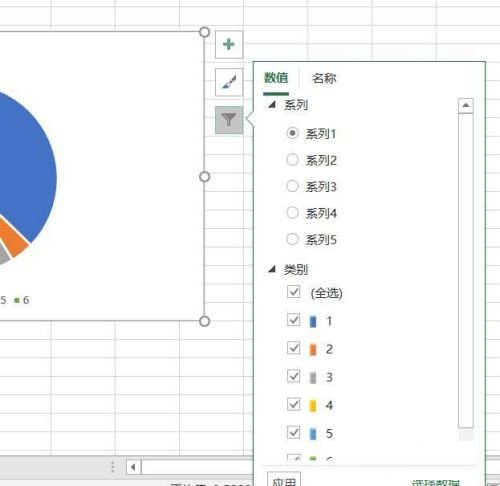The width and height of the screenshot is (500, 486).
Task: Uncheck category 1 checkbox
Action: [x=294, y=320]
